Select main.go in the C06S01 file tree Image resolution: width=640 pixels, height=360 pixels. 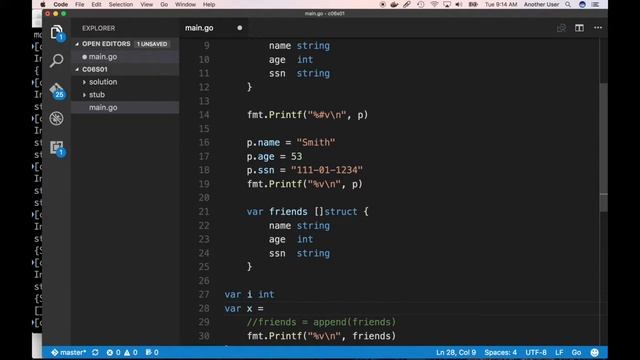click(124, 107)
